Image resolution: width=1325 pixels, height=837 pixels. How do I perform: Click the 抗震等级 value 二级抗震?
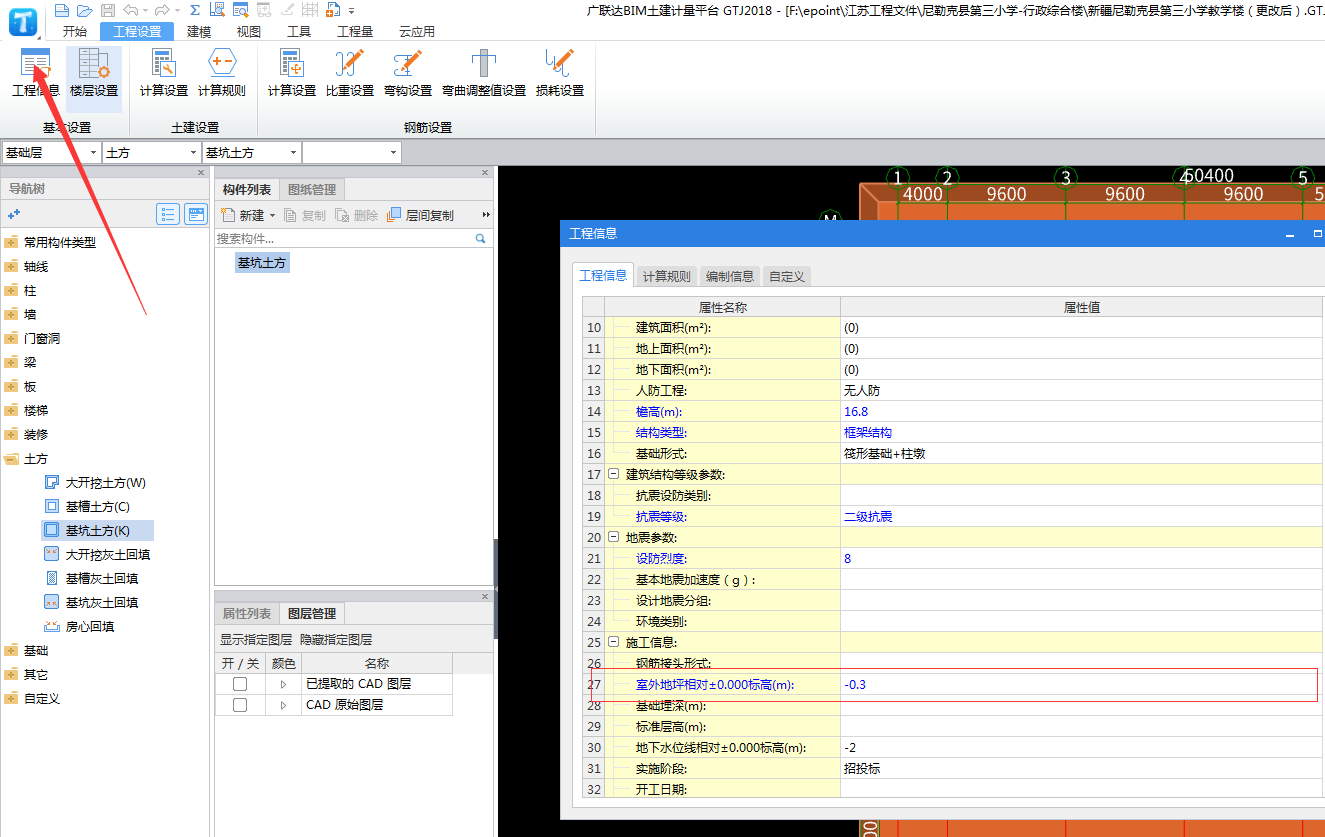[x=1082, y=517]
